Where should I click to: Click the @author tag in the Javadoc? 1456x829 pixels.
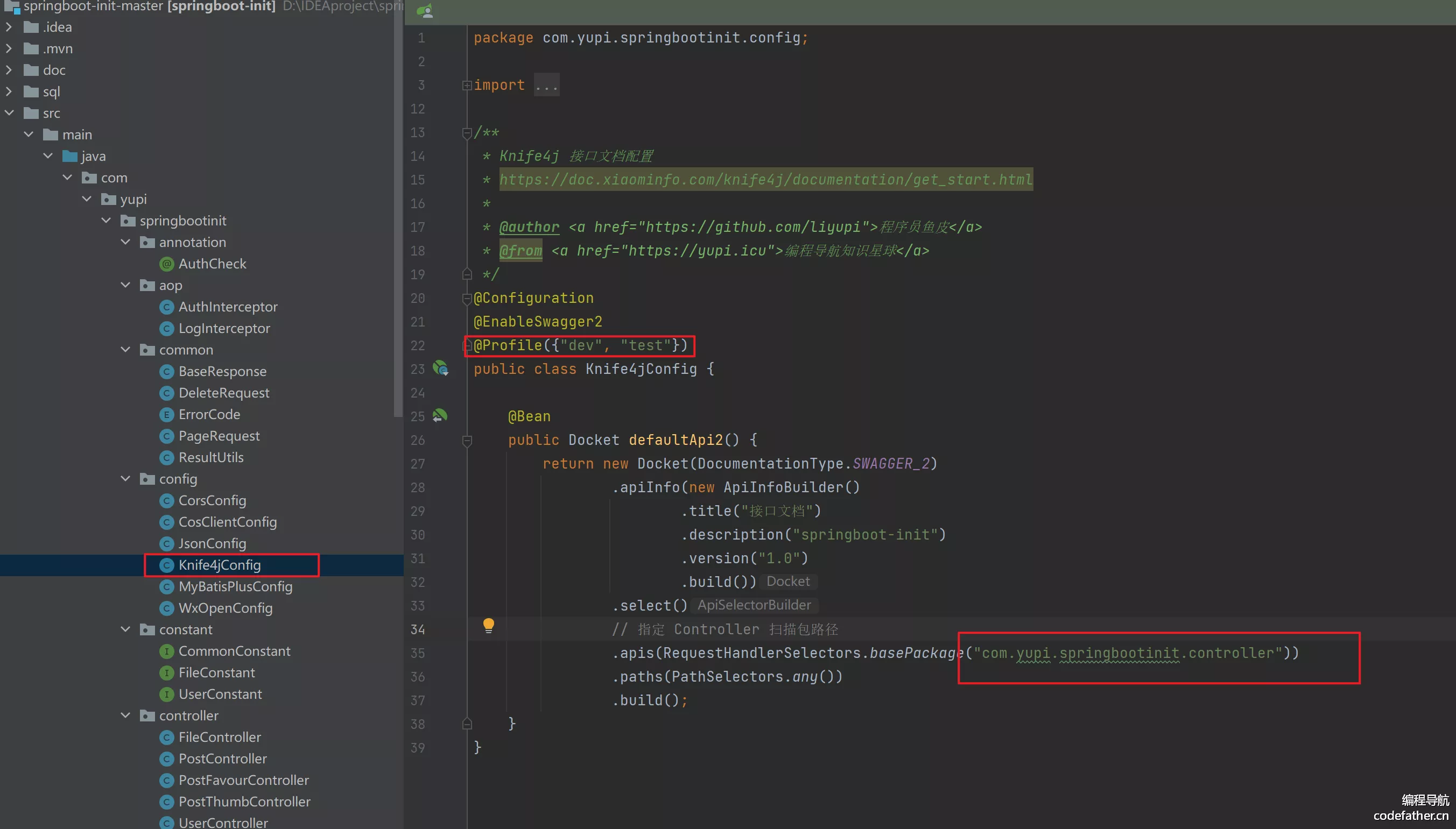(529, 227)
